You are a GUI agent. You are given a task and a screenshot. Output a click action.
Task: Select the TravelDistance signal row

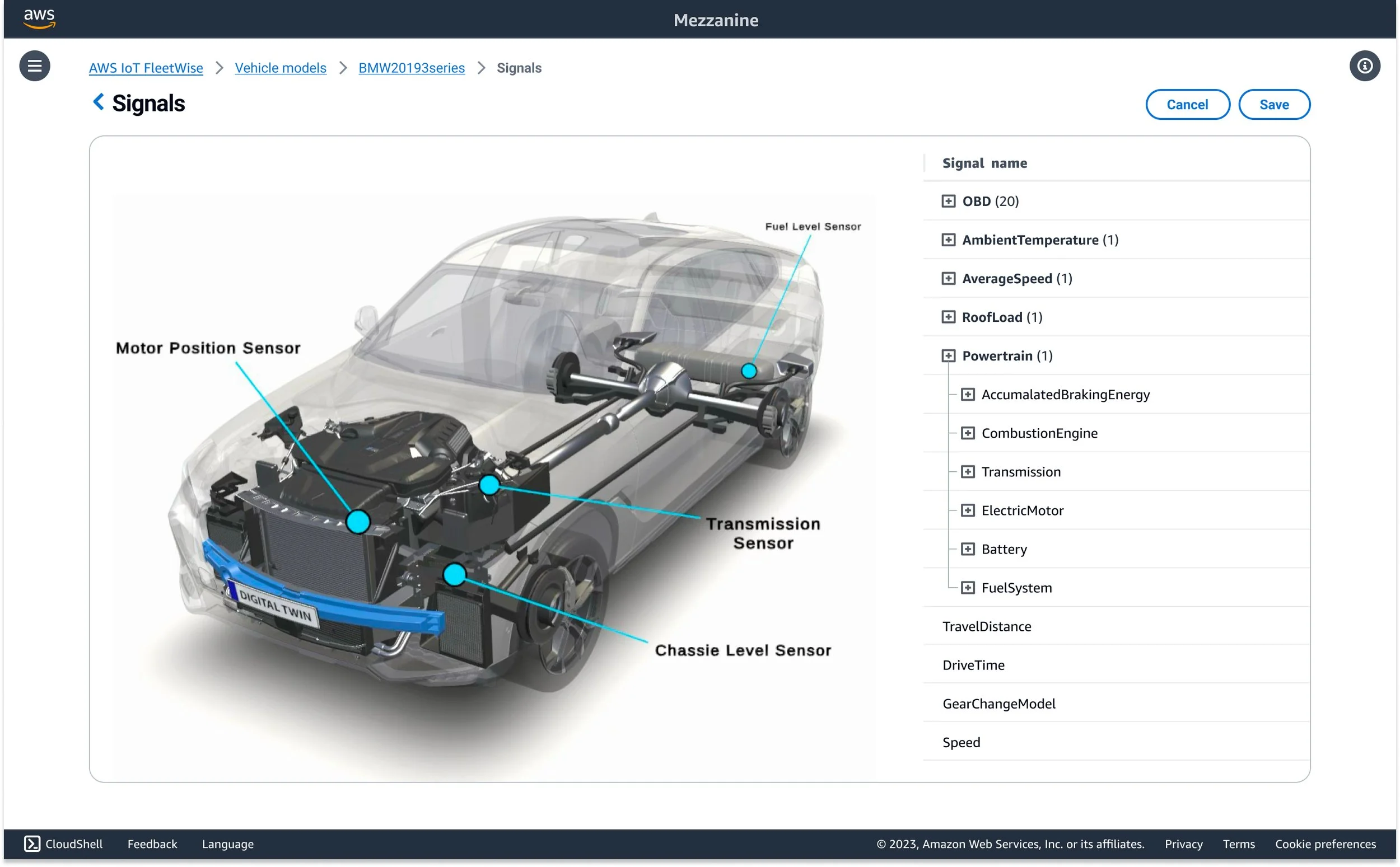[x=987, y=626]
